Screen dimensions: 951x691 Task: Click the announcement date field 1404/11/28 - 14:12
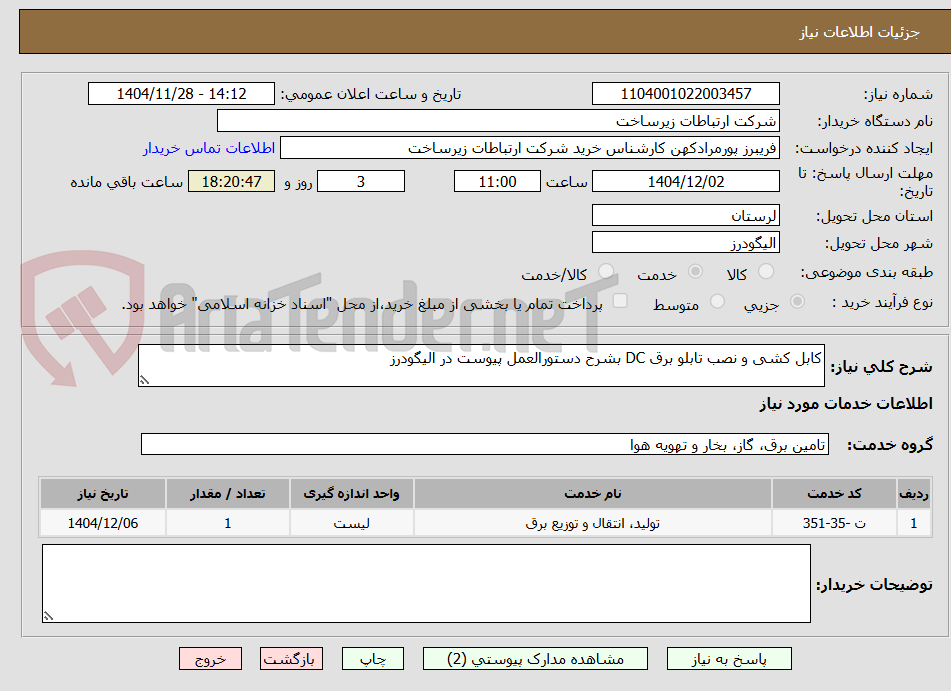[181, 94]
